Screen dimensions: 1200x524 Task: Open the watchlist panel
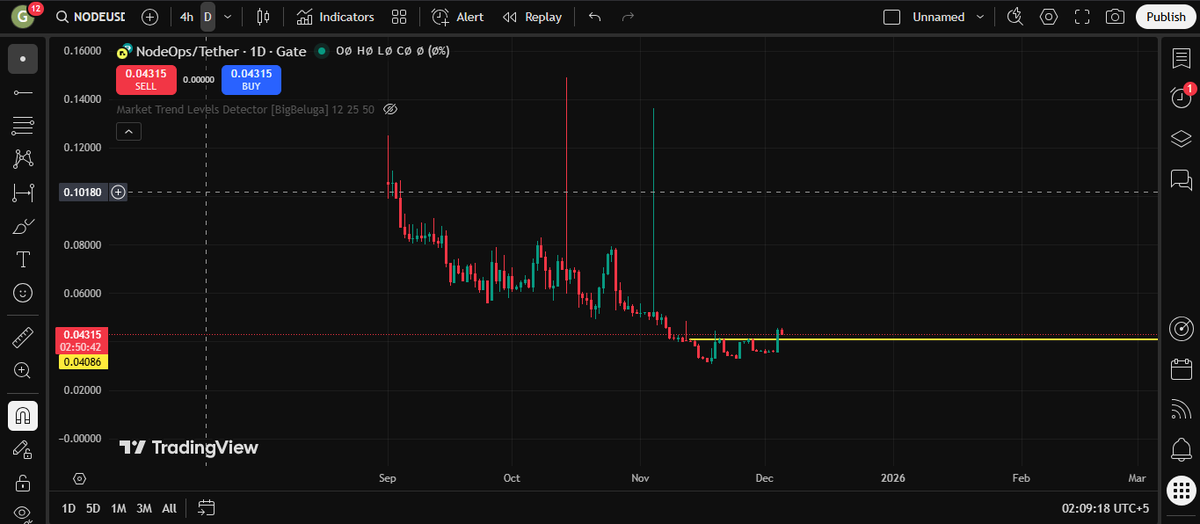coord(1180,59)
